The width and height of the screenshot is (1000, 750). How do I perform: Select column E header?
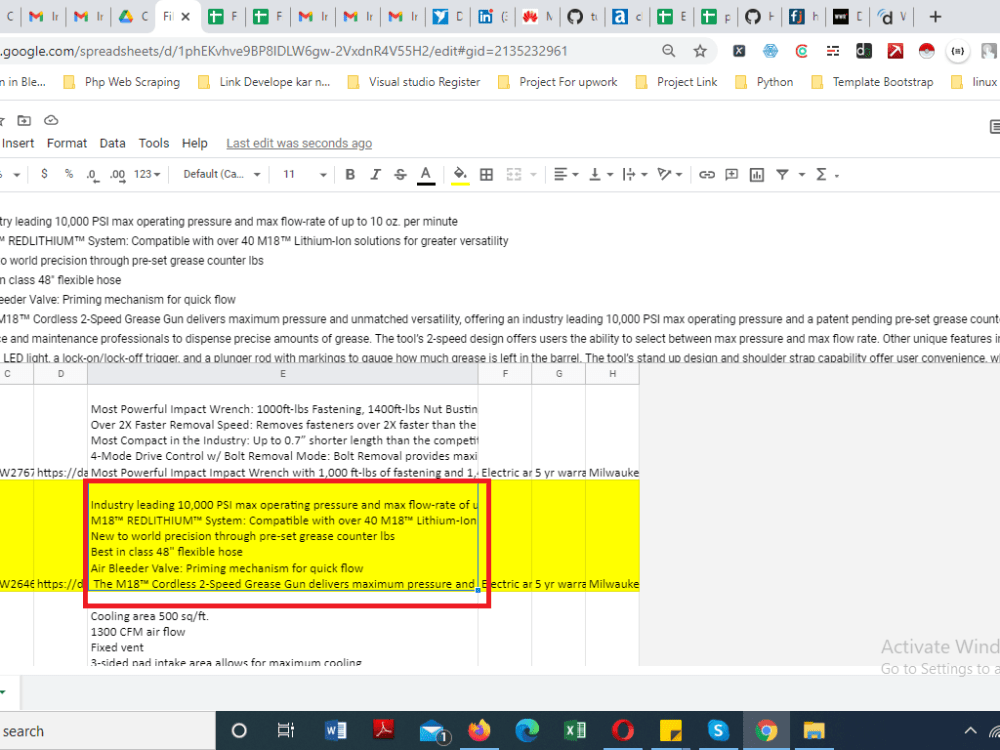[283, 374]
